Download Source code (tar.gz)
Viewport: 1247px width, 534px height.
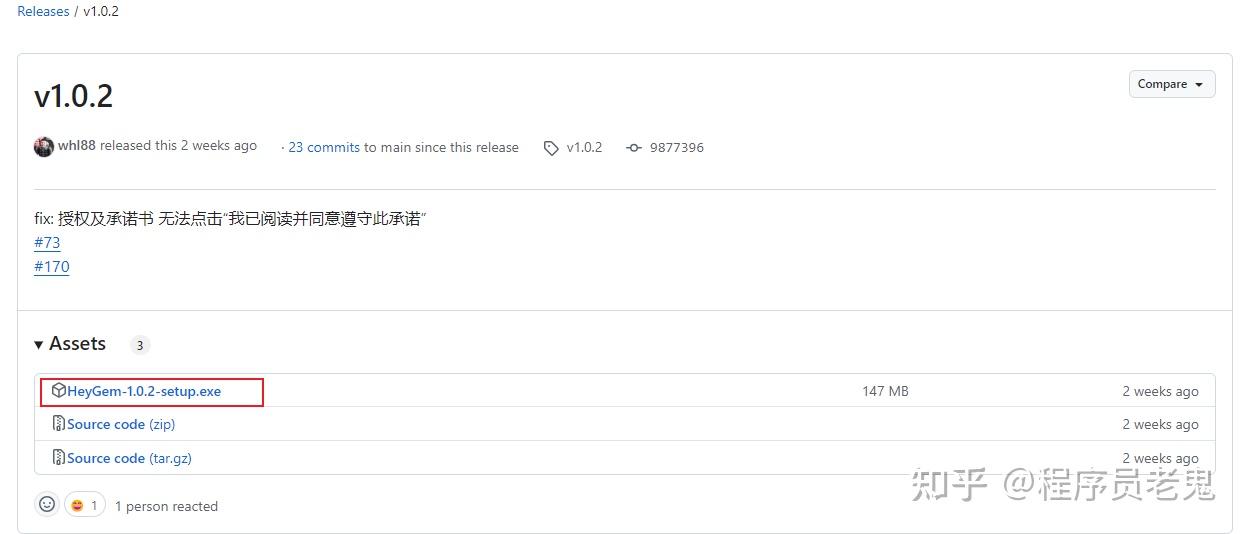coord(129,458)
